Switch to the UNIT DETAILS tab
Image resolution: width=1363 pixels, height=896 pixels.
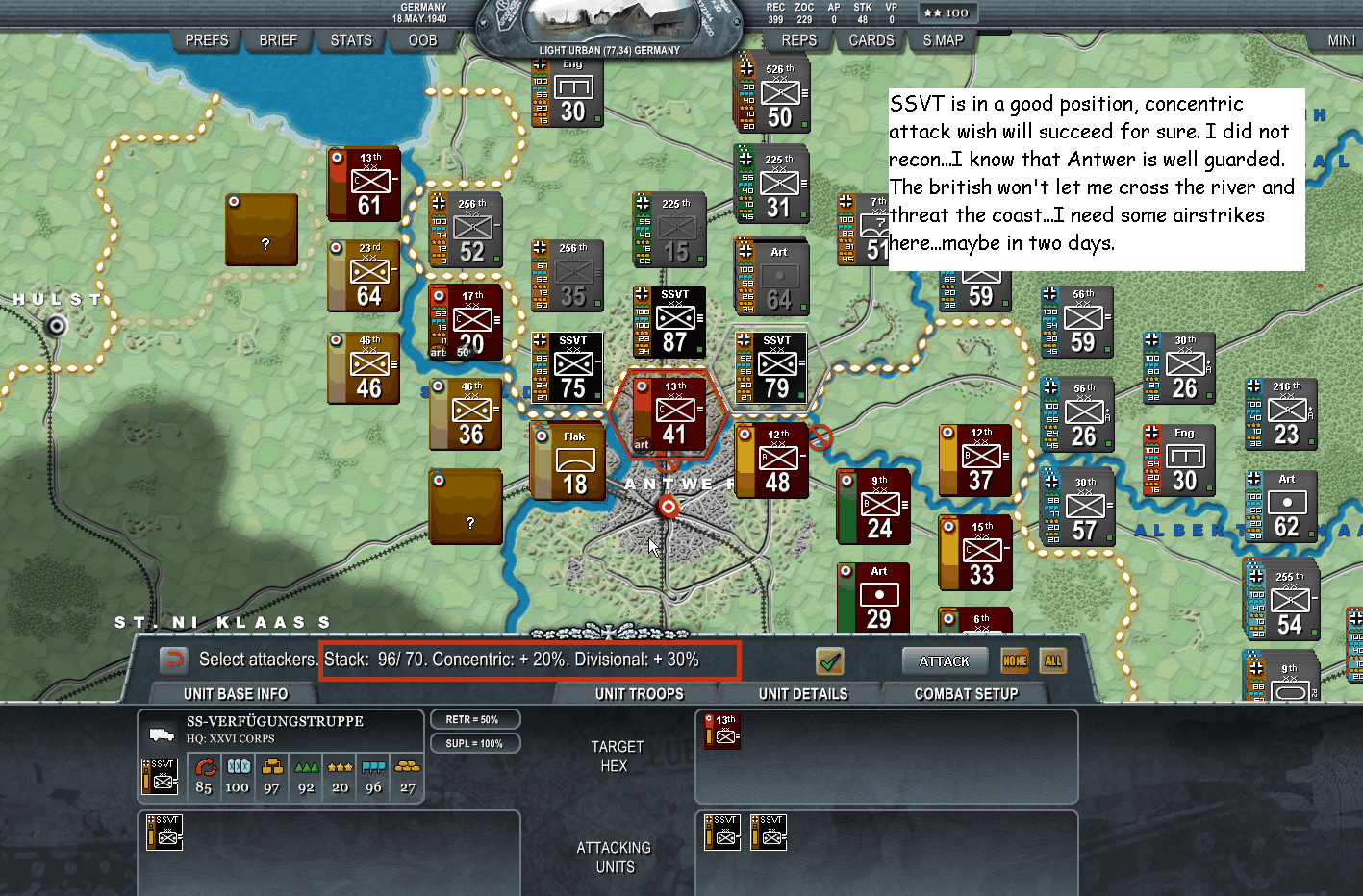coord(803,693)
